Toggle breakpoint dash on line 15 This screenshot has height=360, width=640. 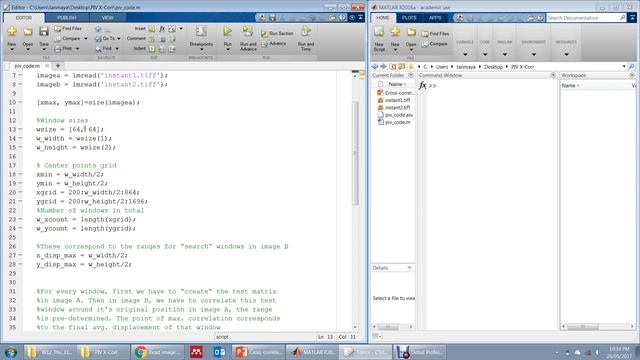(x=20, y=147)
